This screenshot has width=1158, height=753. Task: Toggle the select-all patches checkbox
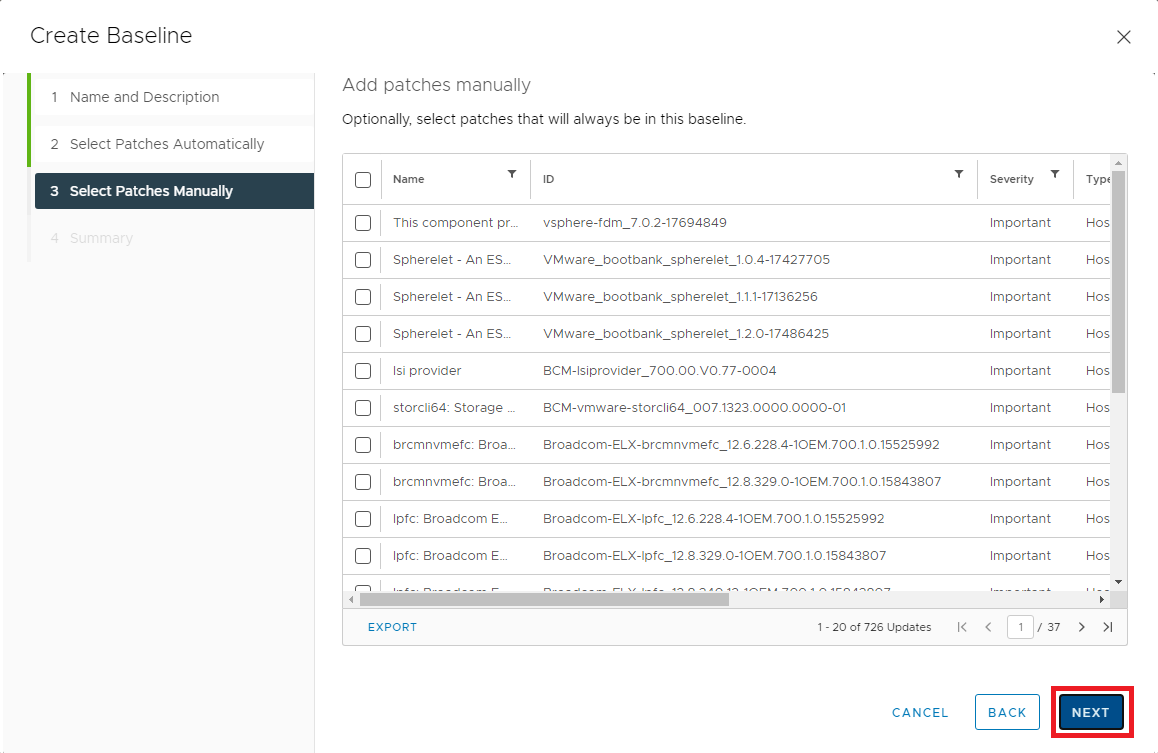pyautogui.click(x=363, y=180)
